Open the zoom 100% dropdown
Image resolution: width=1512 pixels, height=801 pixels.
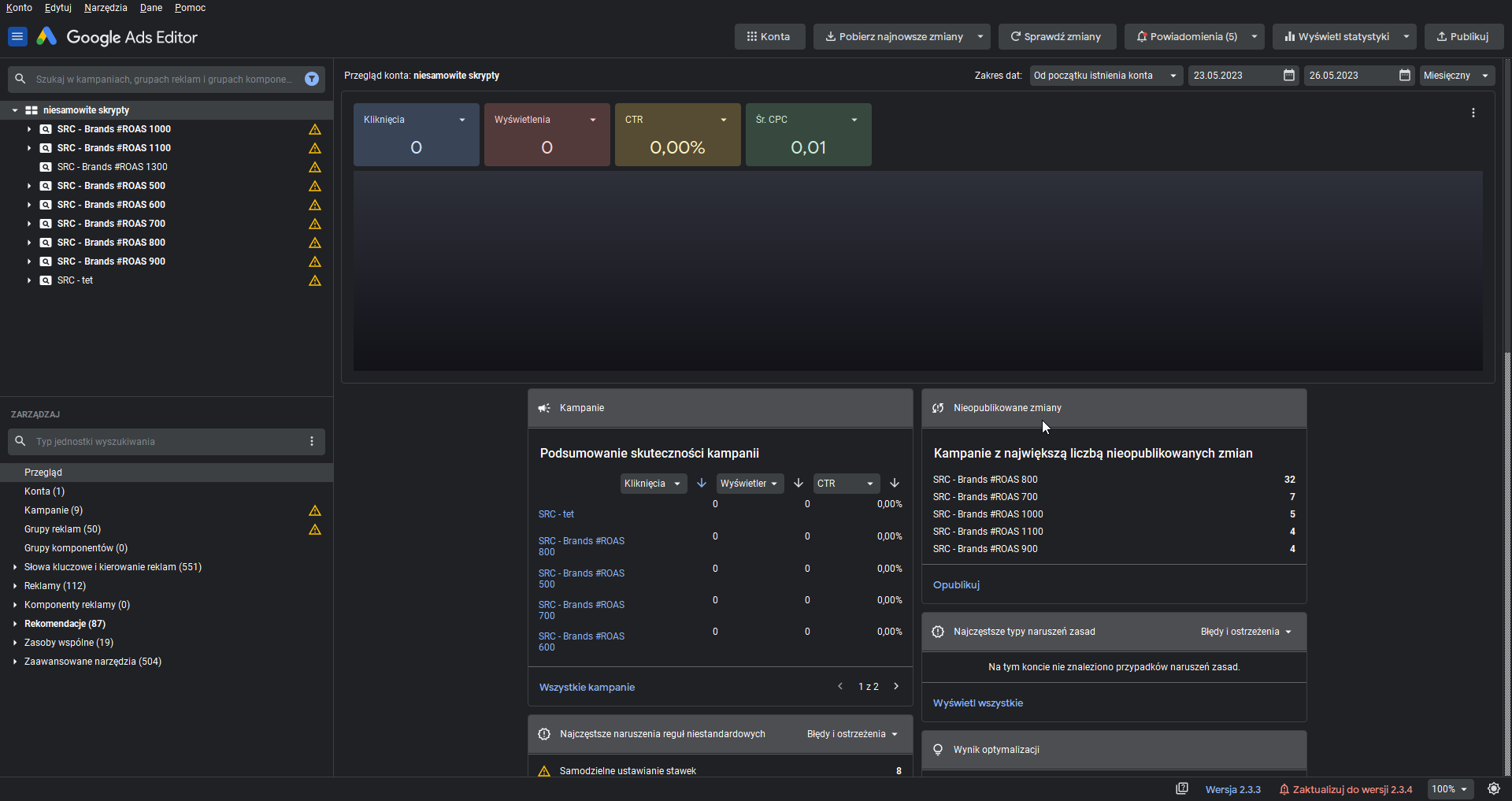pos(1450,789)
